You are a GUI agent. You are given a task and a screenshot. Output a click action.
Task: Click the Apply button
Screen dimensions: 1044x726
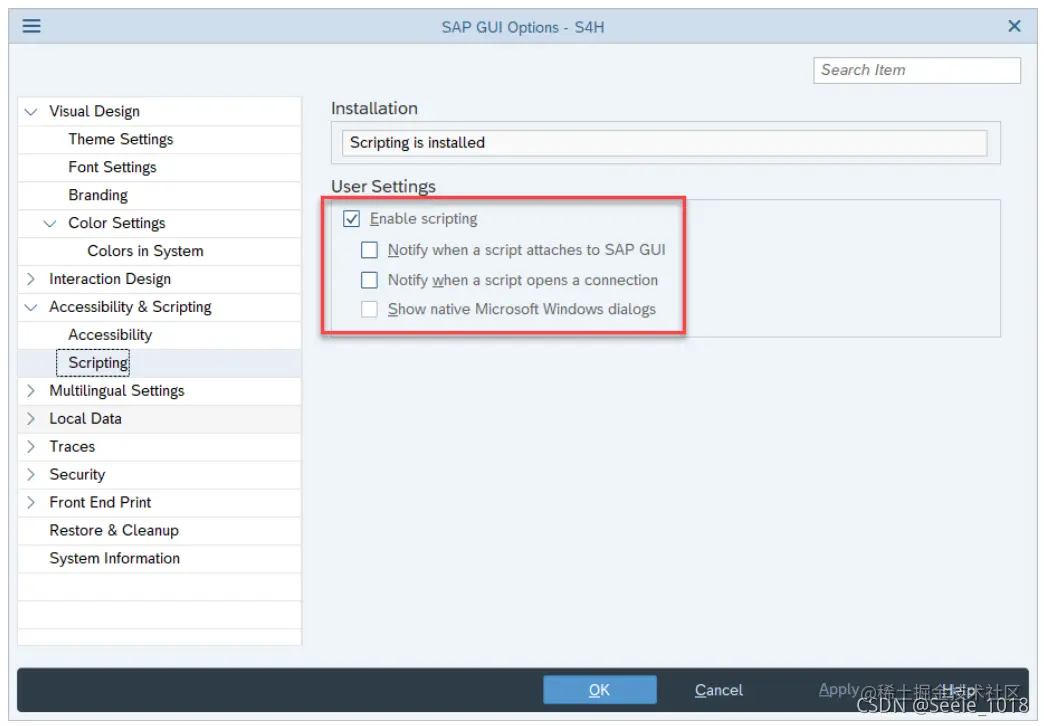838,689
